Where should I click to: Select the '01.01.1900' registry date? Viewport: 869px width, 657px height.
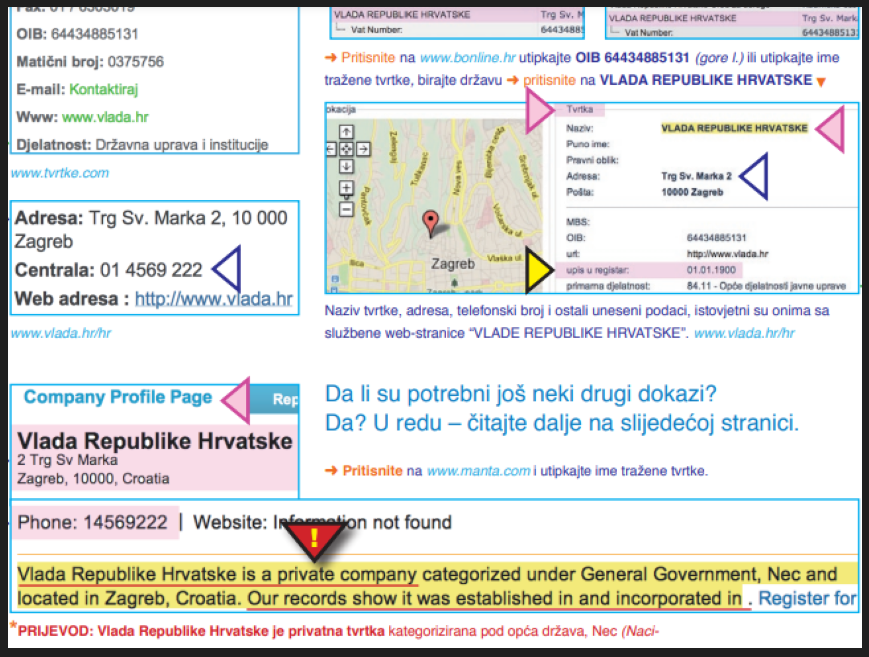(711, 270)
